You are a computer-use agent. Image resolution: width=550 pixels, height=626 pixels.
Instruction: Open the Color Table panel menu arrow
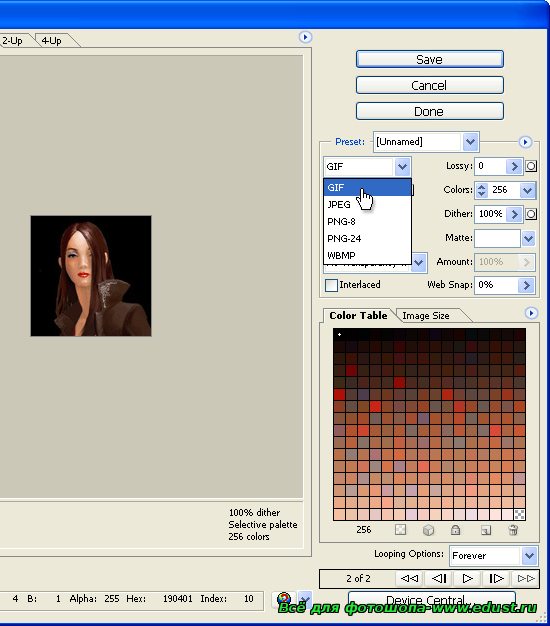pyautogui.click(x=531, y=313)
